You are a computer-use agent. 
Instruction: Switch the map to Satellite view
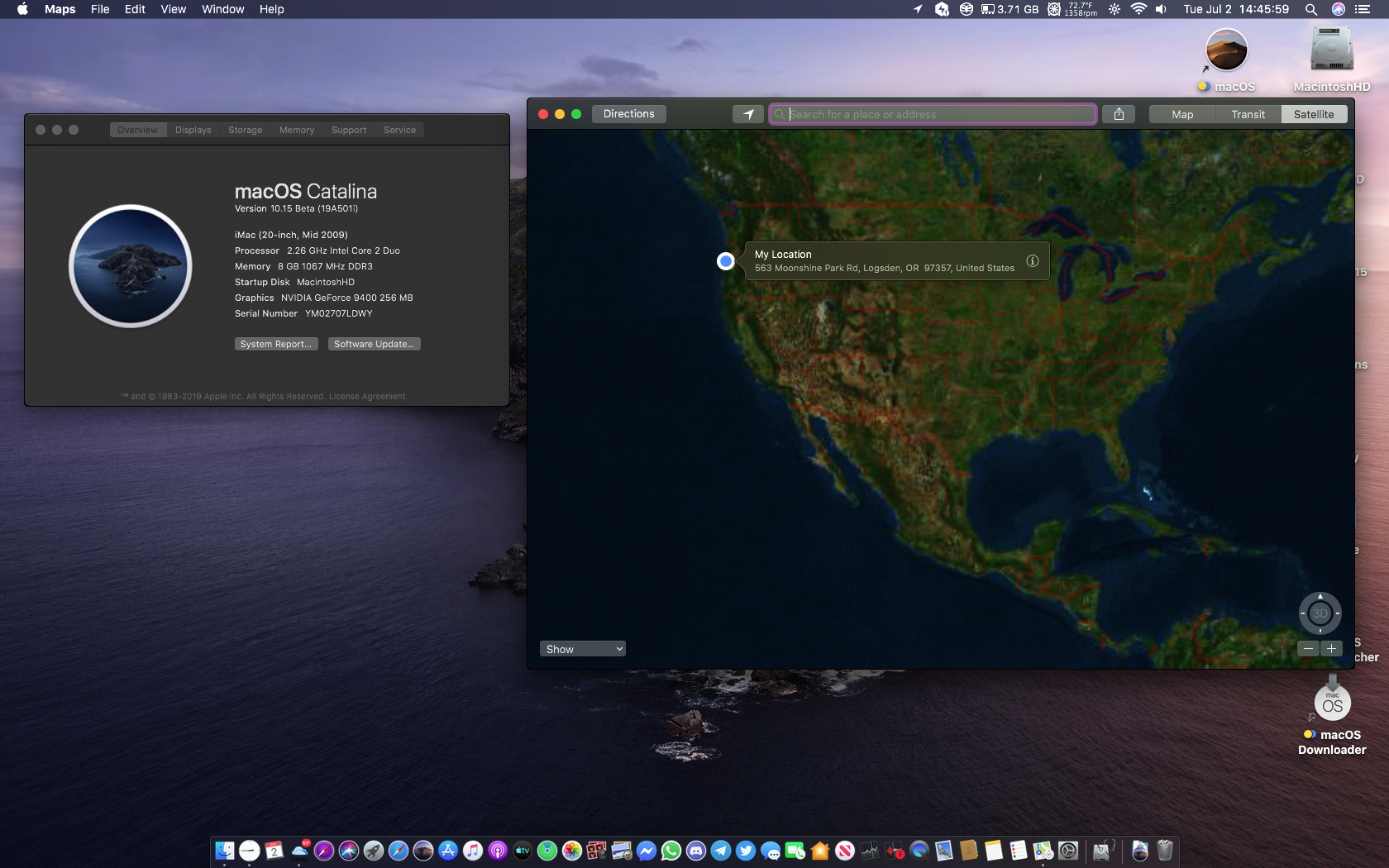coord(1314,114)
